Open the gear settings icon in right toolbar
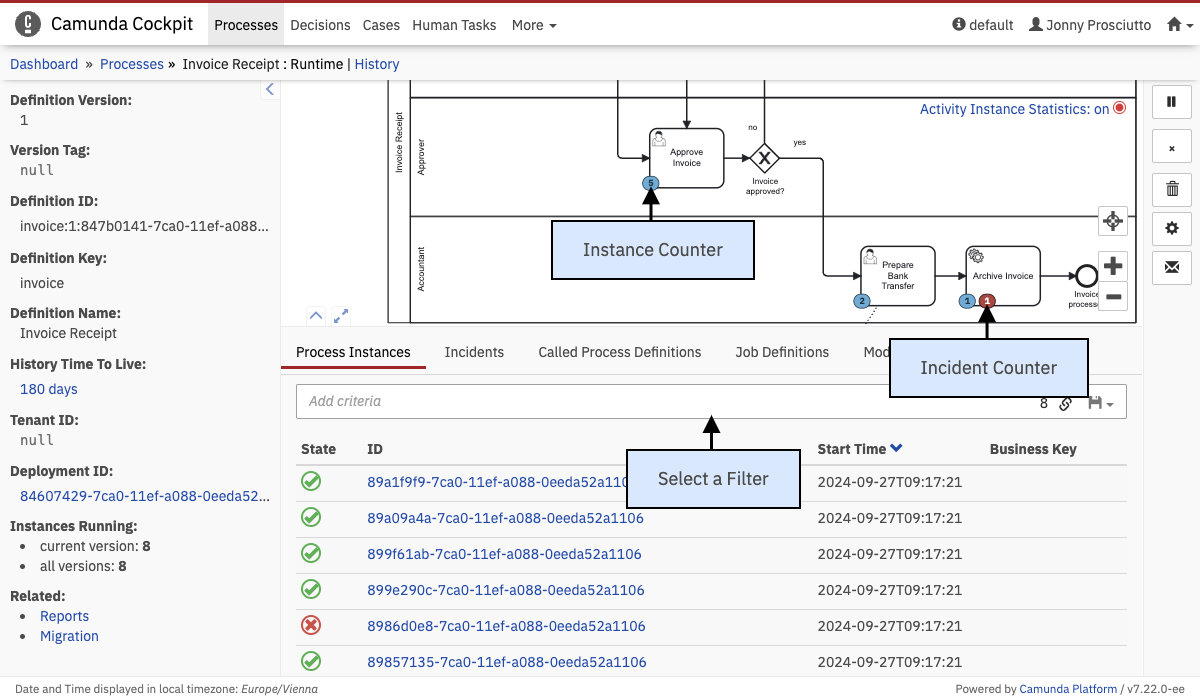 coord(1172,228)
